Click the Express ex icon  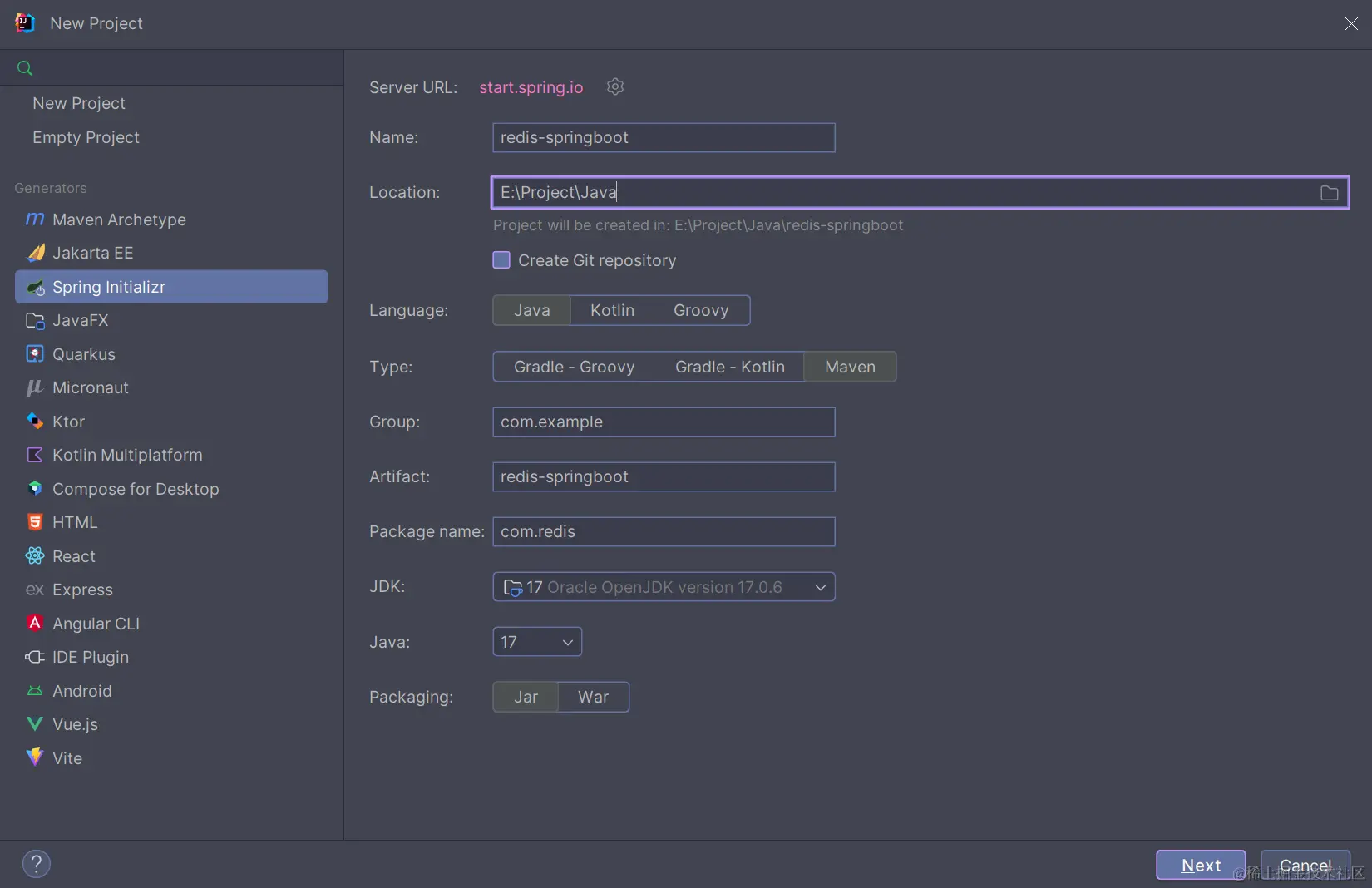[x=35, y=590]
